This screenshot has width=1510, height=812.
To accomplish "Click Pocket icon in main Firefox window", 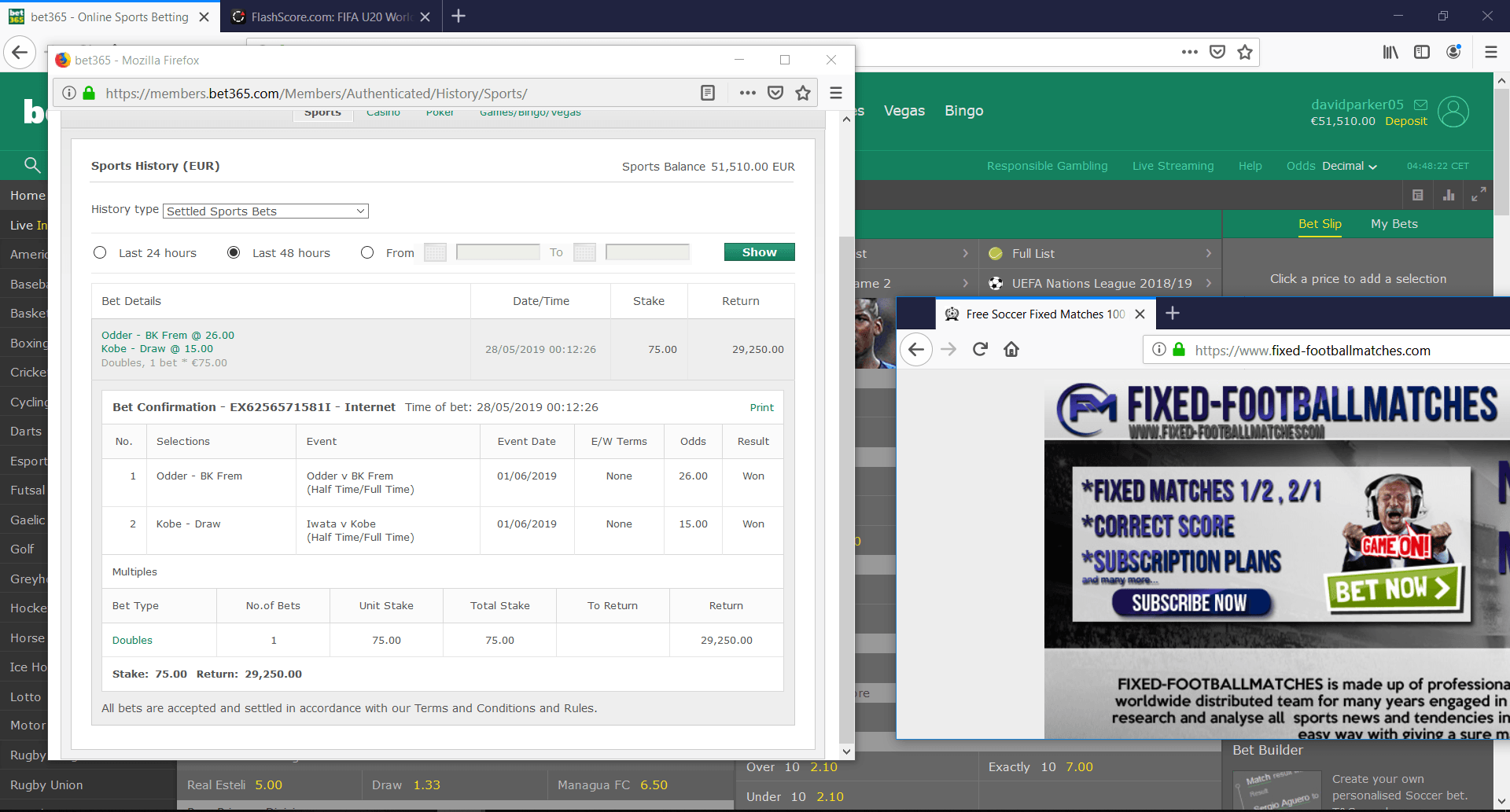I will [1217, 52].
